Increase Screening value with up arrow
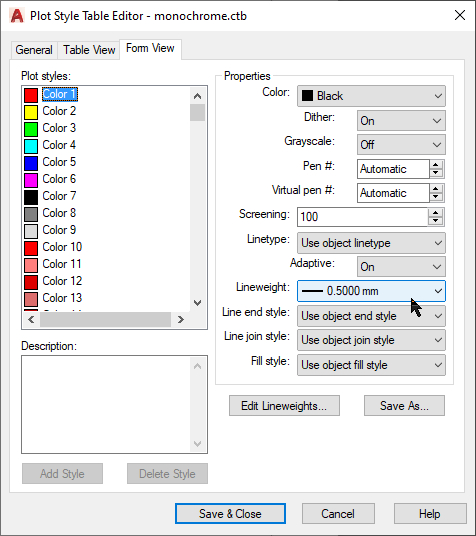This screenshot has height=536, width=476. (x=435, y=213)
